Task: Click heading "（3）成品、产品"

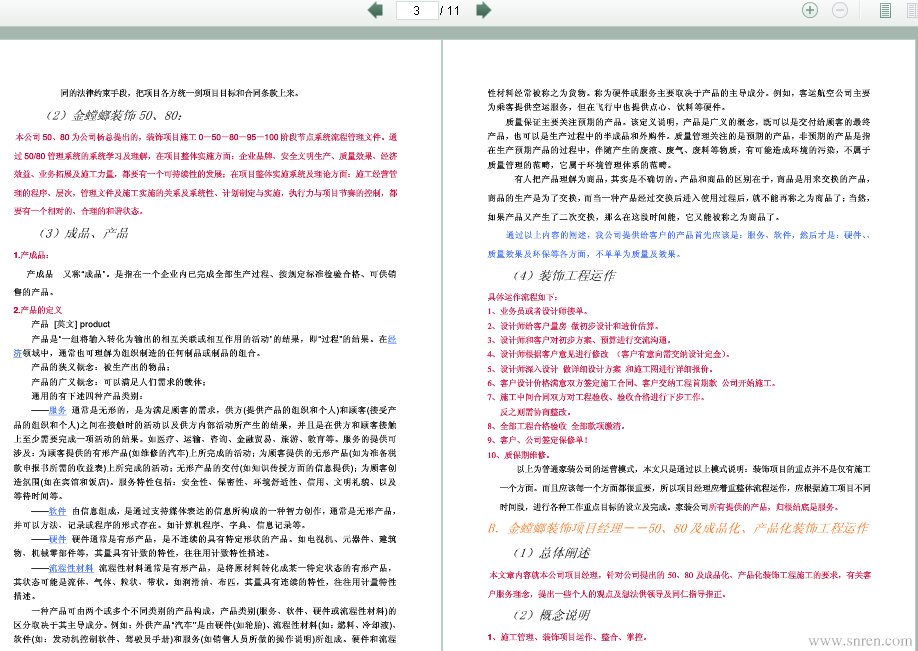Action: (82, 234)
